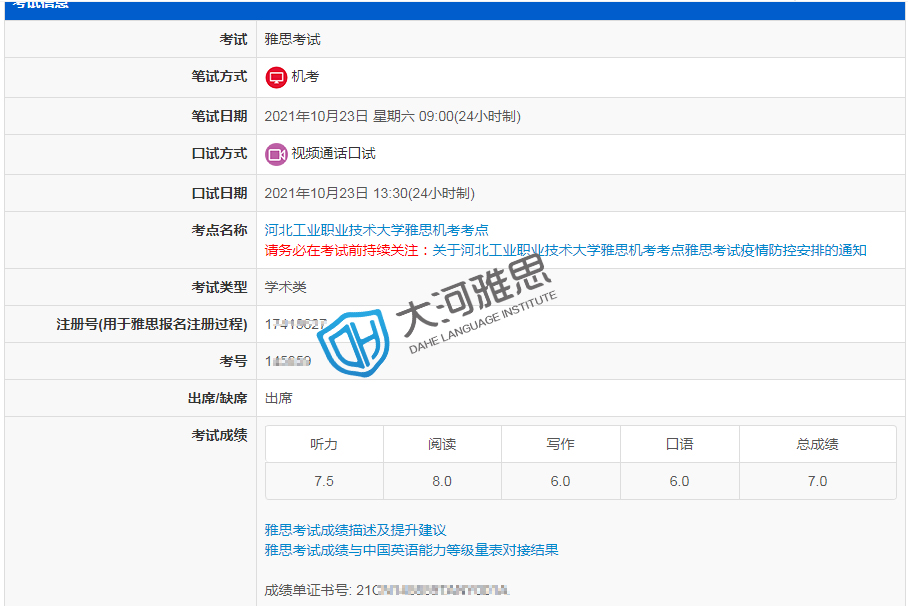Open 雅思考试成绩描述及提升建议 link
This screenshot has width=908, height=606.
[x=356, y=530]
